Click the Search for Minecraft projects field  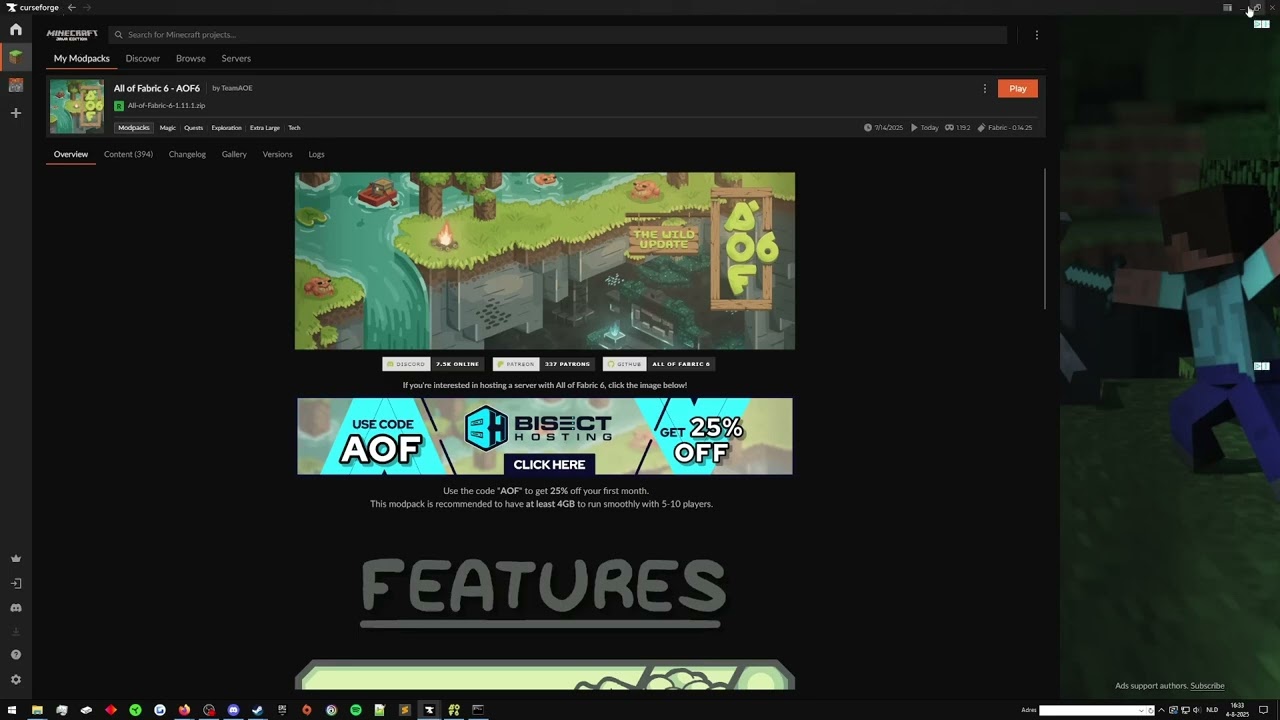557,35
